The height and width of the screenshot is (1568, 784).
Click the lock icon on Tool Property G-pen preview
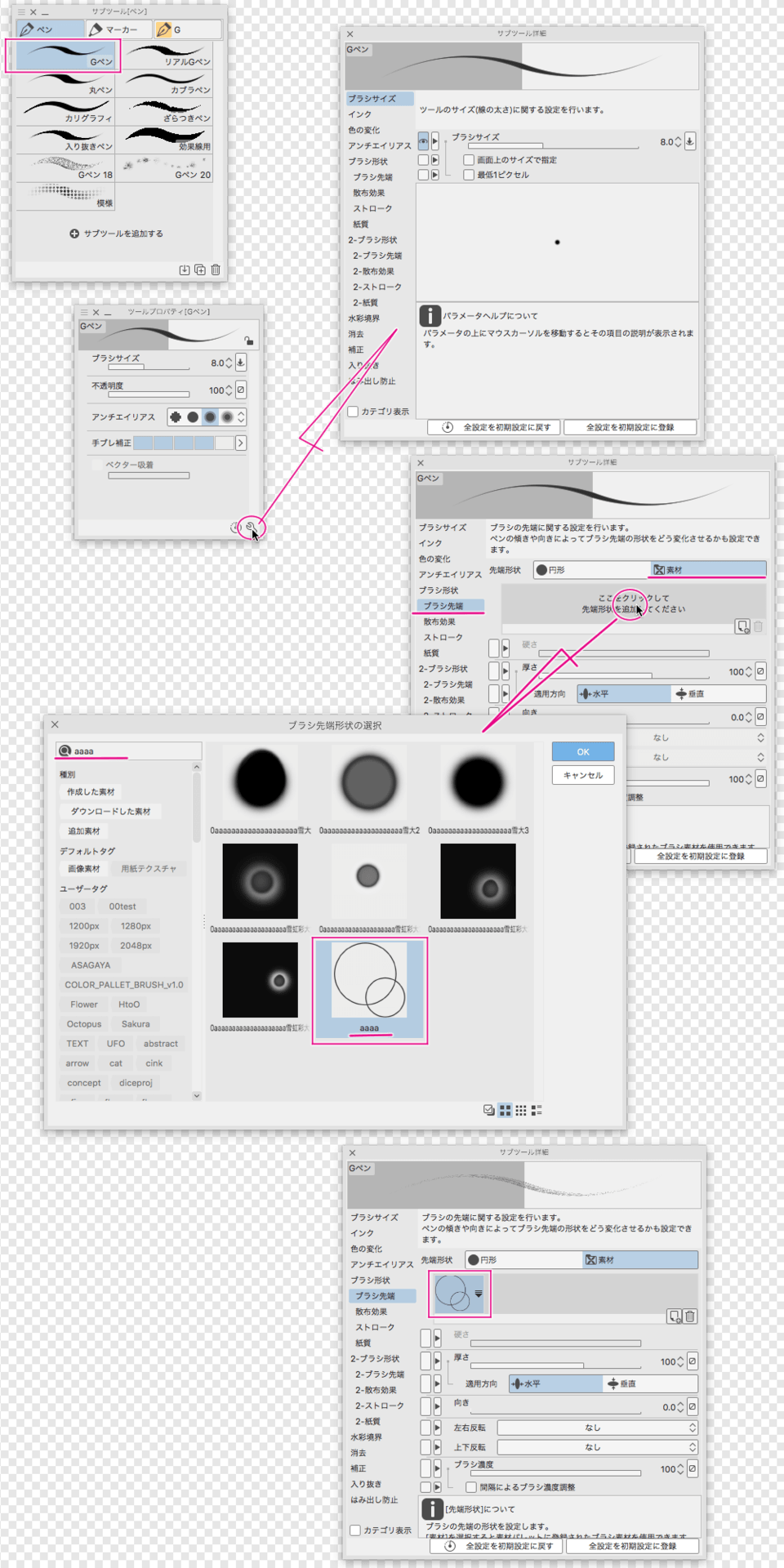pos(248,340)
